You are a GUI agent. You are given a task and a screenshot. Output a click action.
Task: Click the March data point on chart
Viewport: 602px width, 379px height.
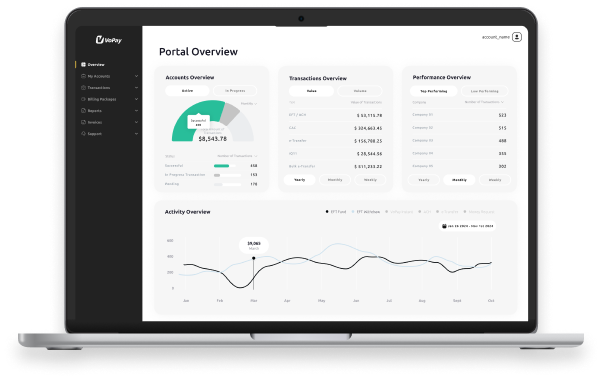(253, 258)
